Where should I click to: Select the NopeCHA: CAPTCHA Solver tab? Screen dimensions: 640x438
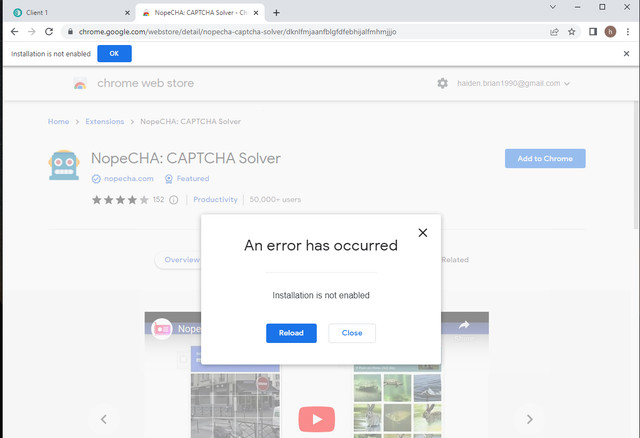pos(200,13)
